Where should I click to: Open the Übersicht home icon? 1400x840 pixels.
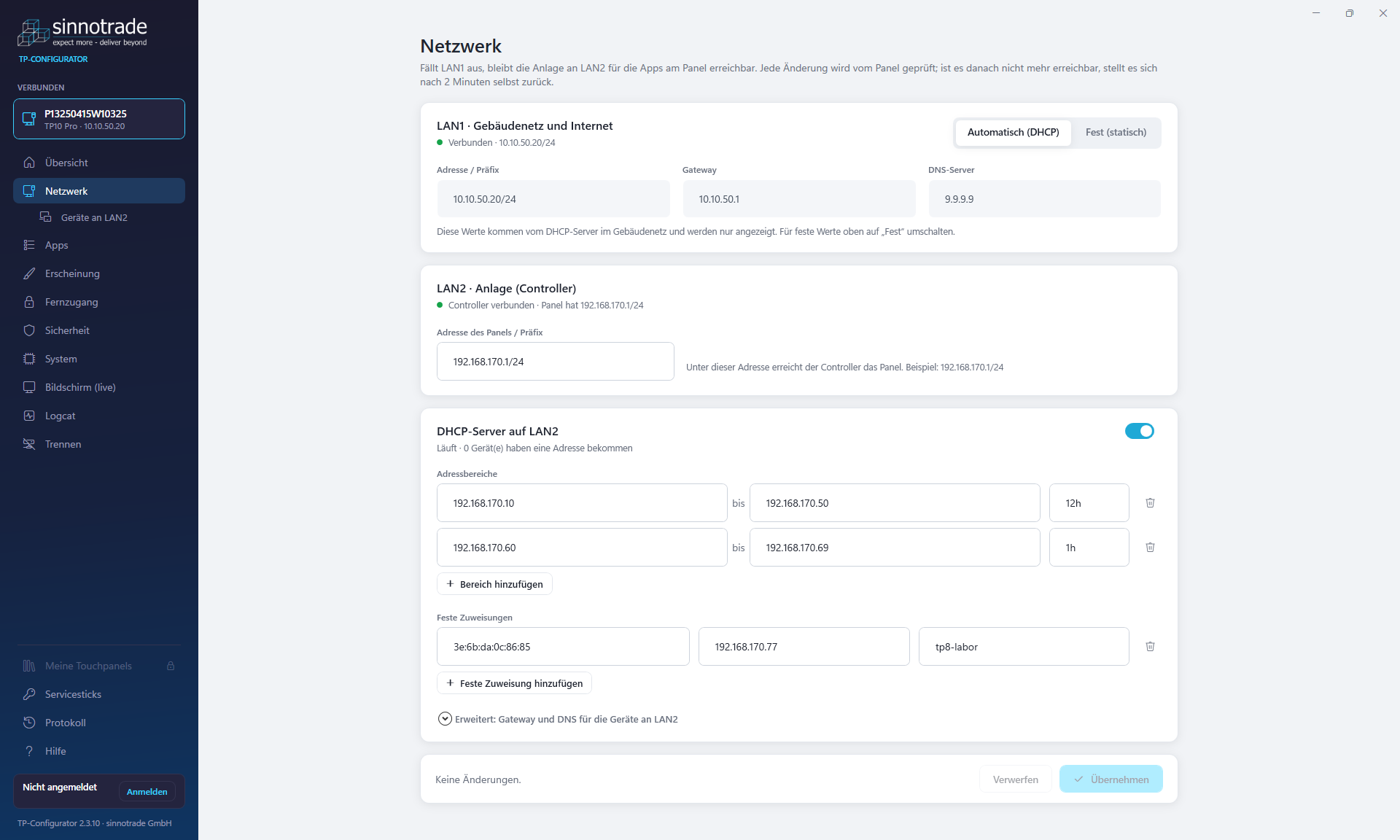point(29,163)
